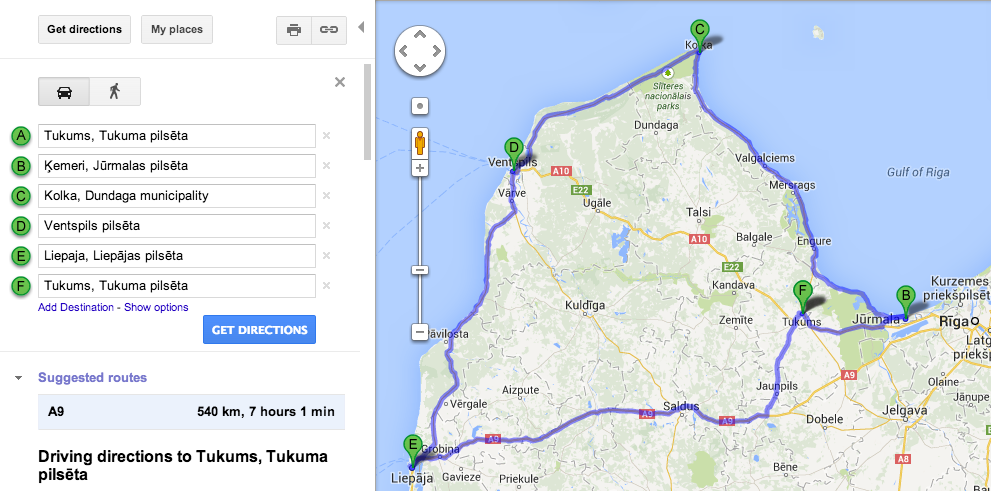This screenshot has width=991, height=491.
Task: Click the green C marker in list
Action: tap(21, 196)
